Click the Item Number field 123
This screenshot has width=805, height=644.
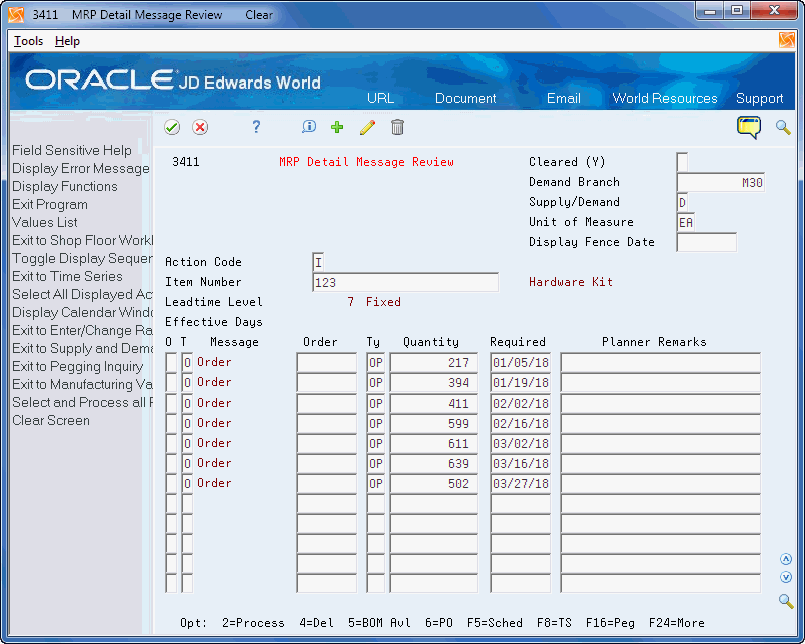click(x=405, y=282)
